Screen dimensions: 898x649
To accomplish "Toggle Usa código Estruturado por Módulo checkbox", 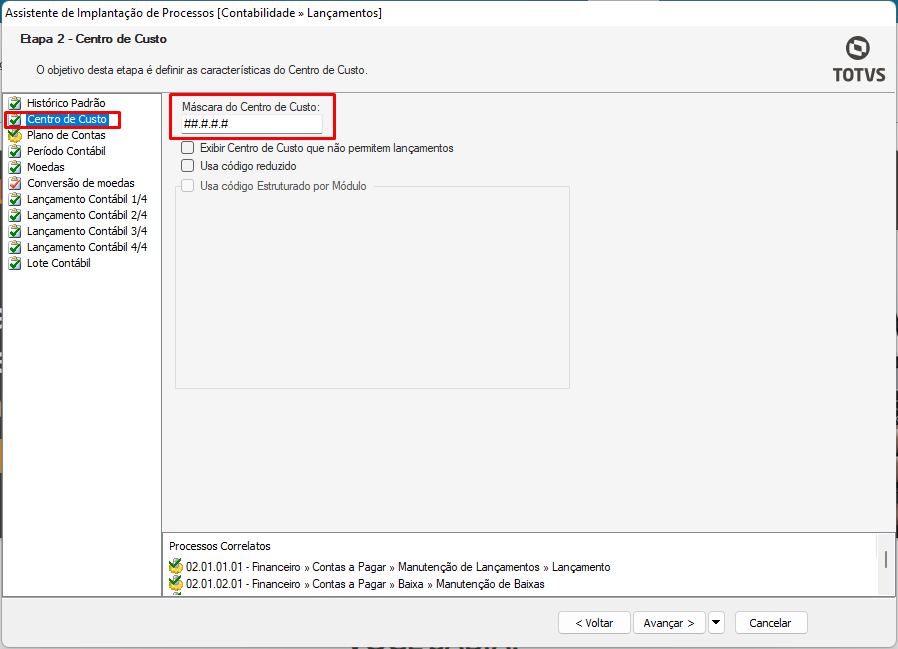I will click(x=187, y=186).
